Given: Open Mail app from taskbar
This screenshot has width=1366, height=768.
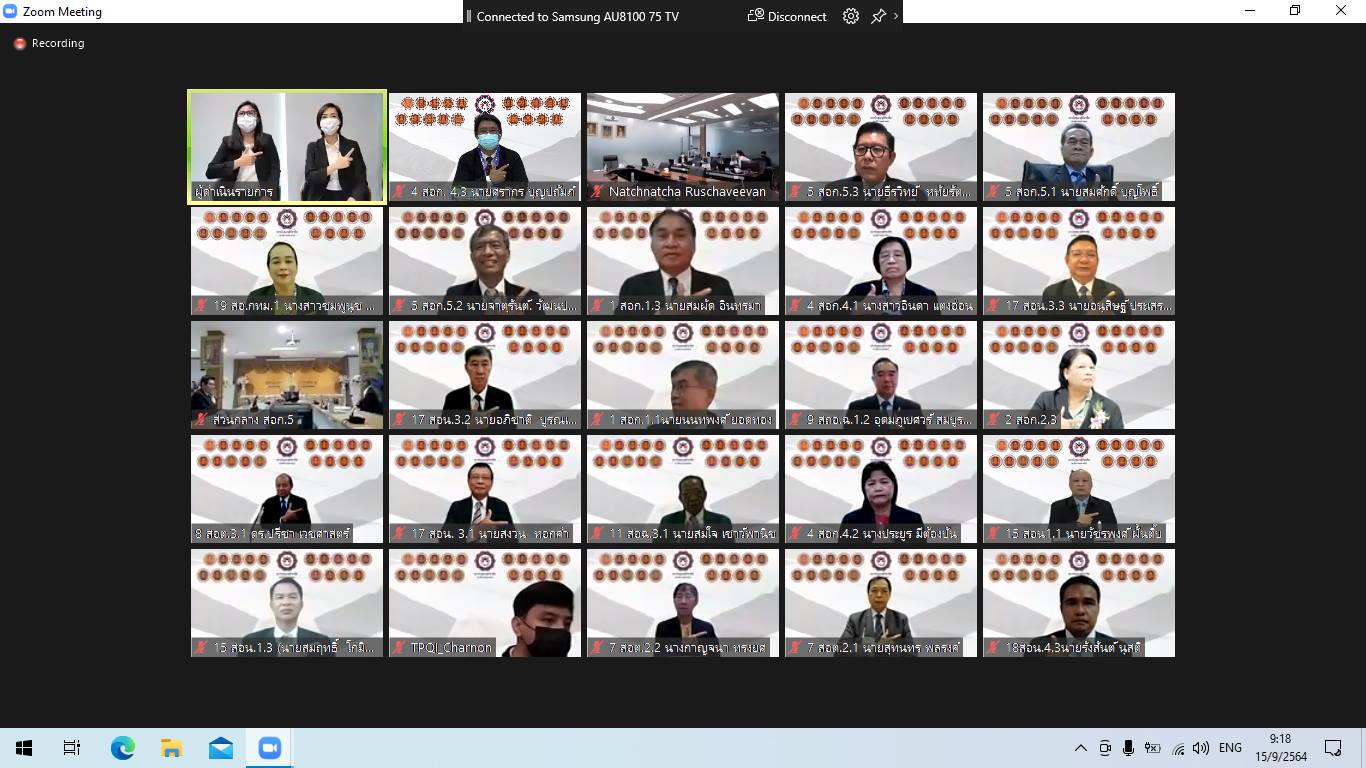Looking at the screenshot, I should (x=221, y=748).
